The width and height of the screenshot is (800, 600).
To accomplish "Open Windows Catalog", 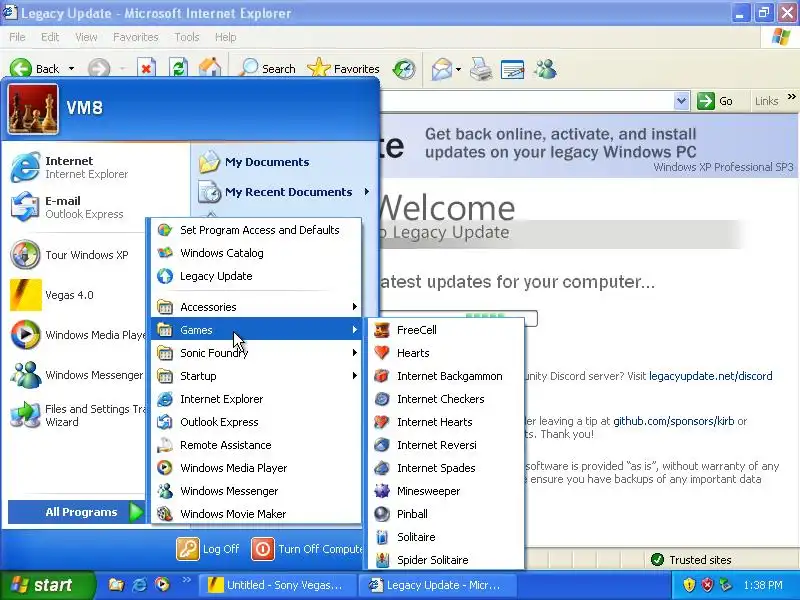I will pos(256,253).
